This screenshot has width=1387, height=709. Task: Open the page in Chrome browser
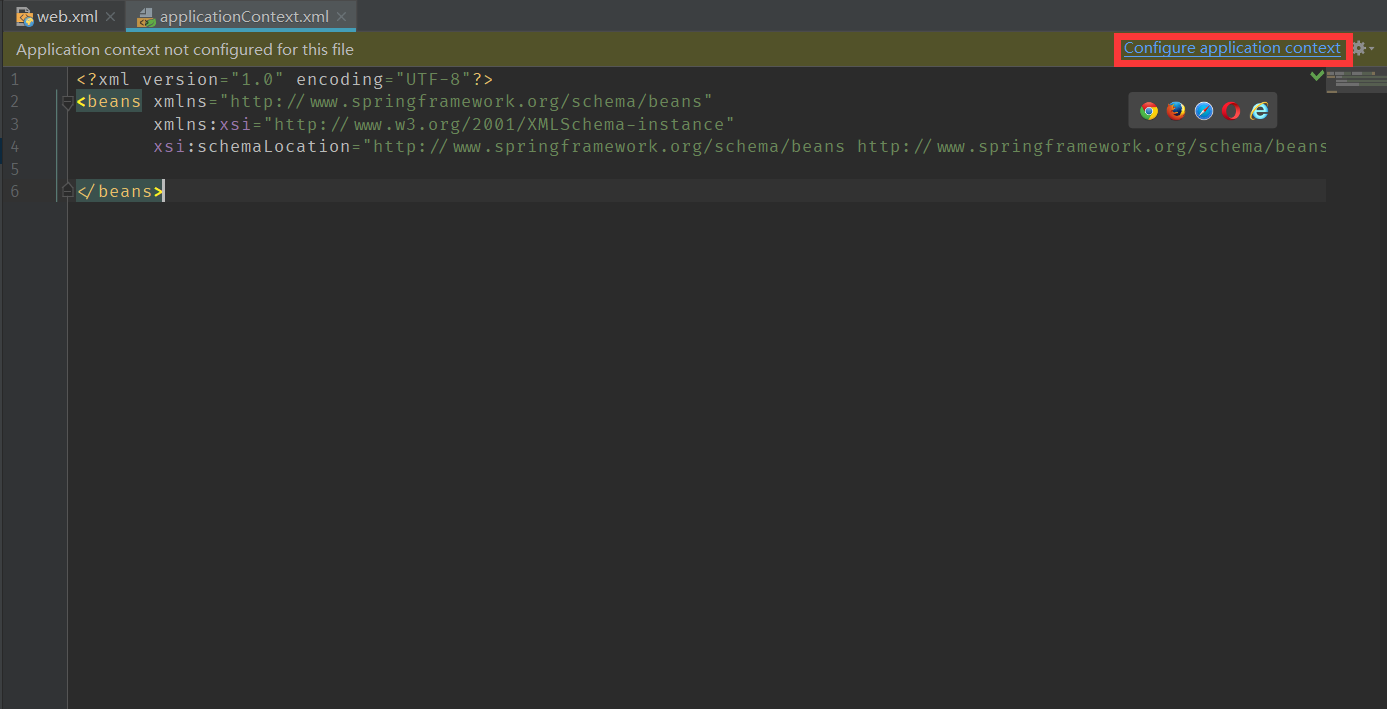1148,110
